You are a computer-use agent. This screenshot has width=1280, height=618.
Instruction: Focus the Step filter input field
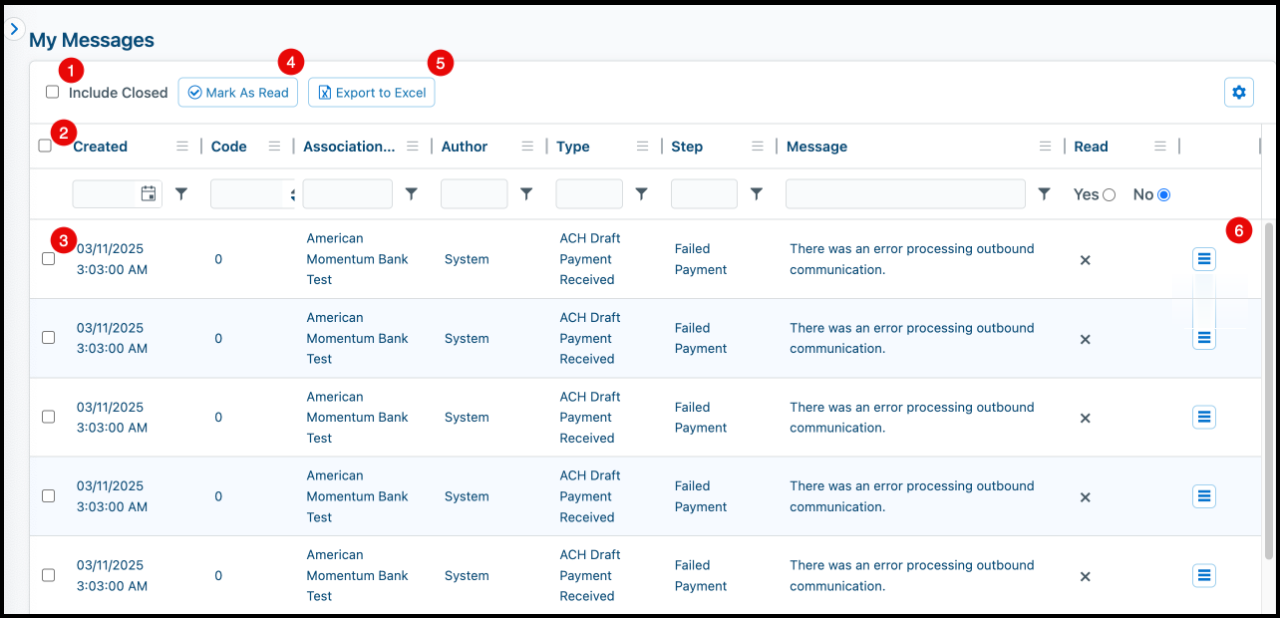click(x=704, y=194)
